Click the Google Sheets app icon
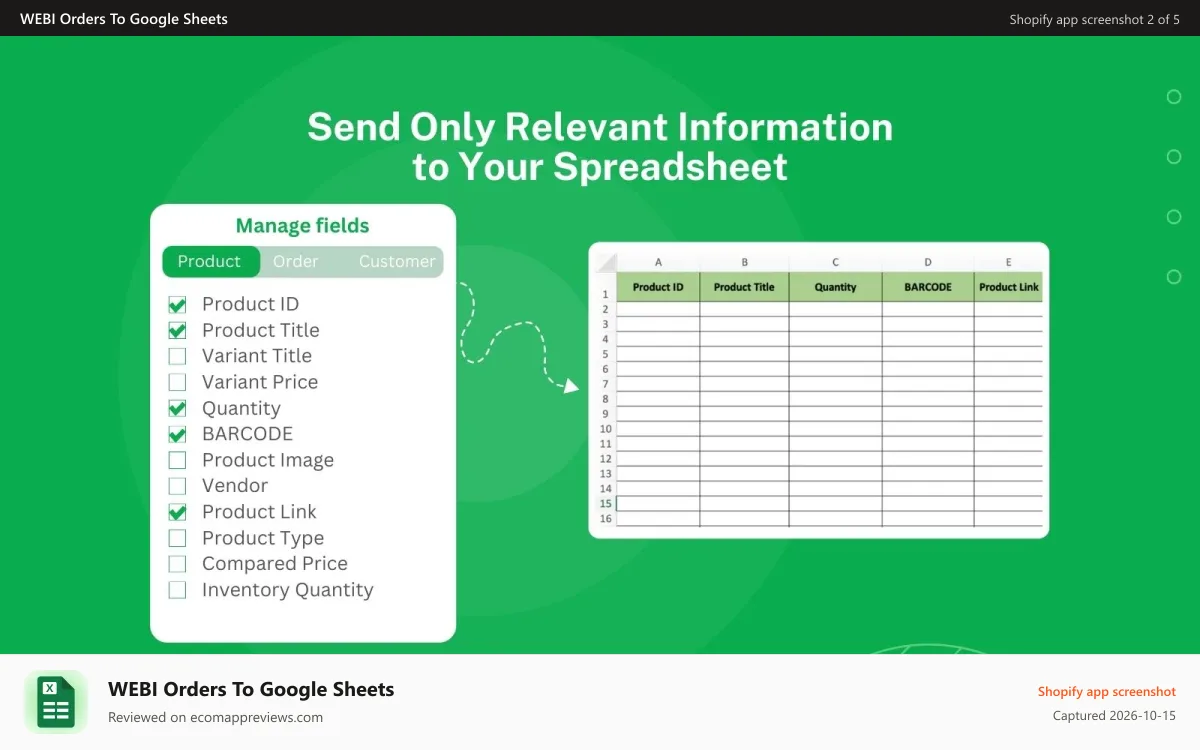Image resolution: width=1200 pixels, height=750 pixels. point(56,702)
